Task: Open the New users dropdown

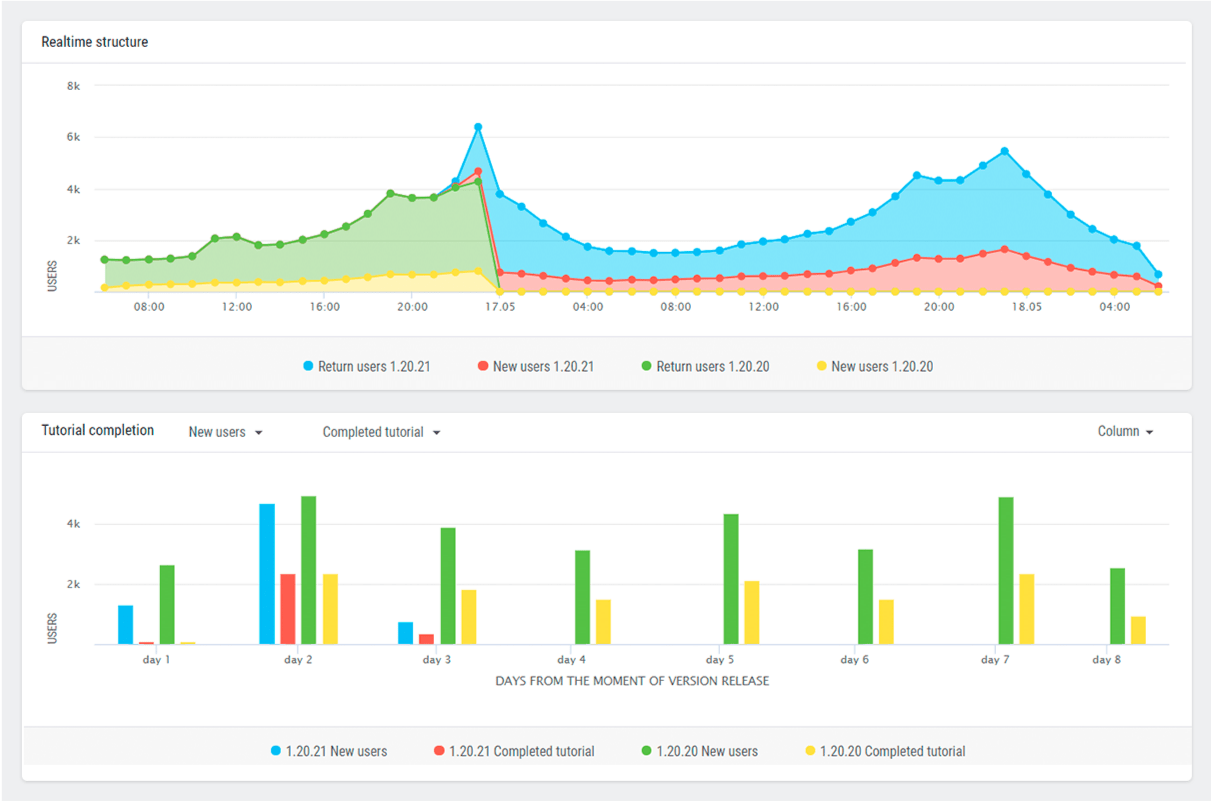Action: pyautogui.click(x=225, y=432)
